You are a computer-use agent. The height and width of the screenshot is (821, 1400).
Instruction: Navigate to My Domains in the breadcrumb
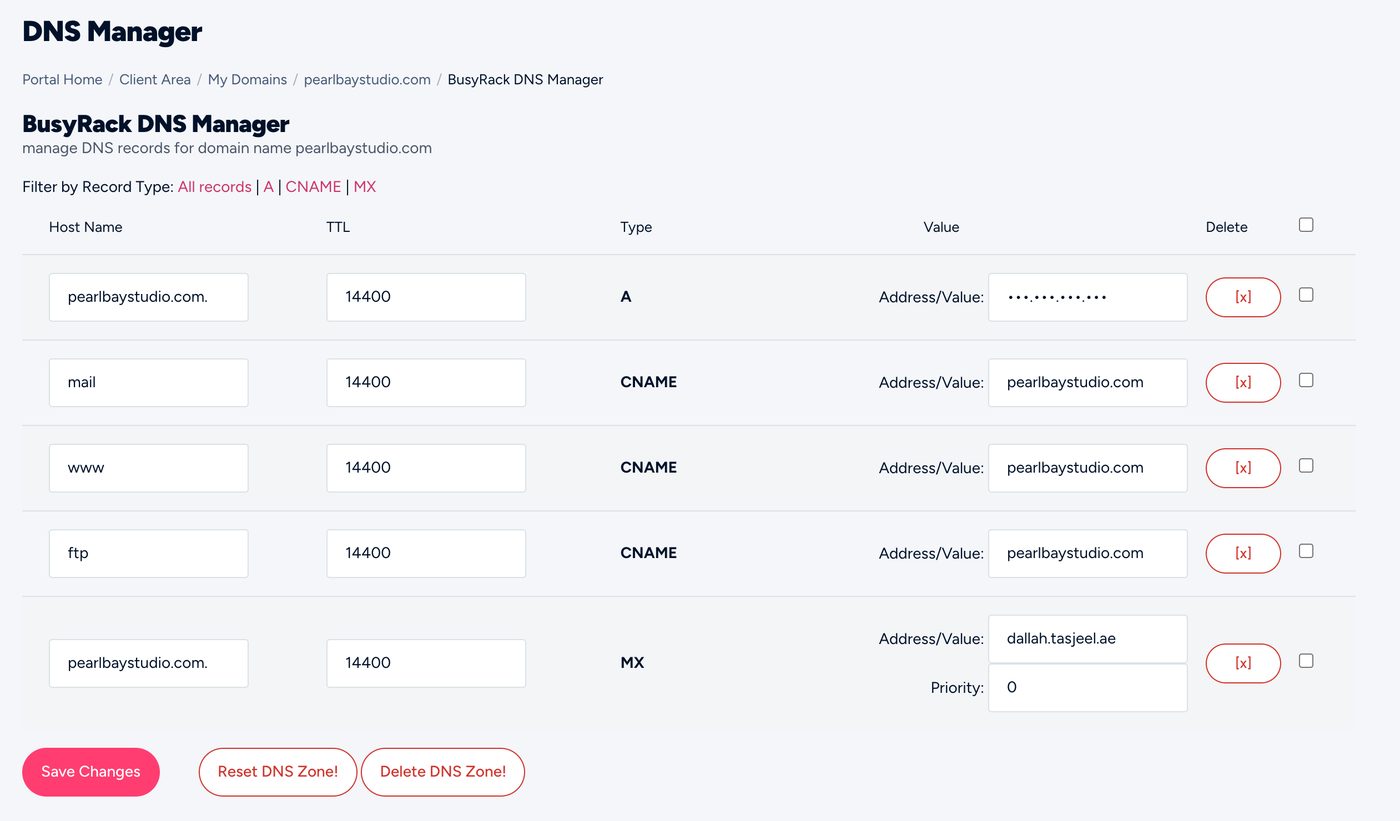click(247, 79)
